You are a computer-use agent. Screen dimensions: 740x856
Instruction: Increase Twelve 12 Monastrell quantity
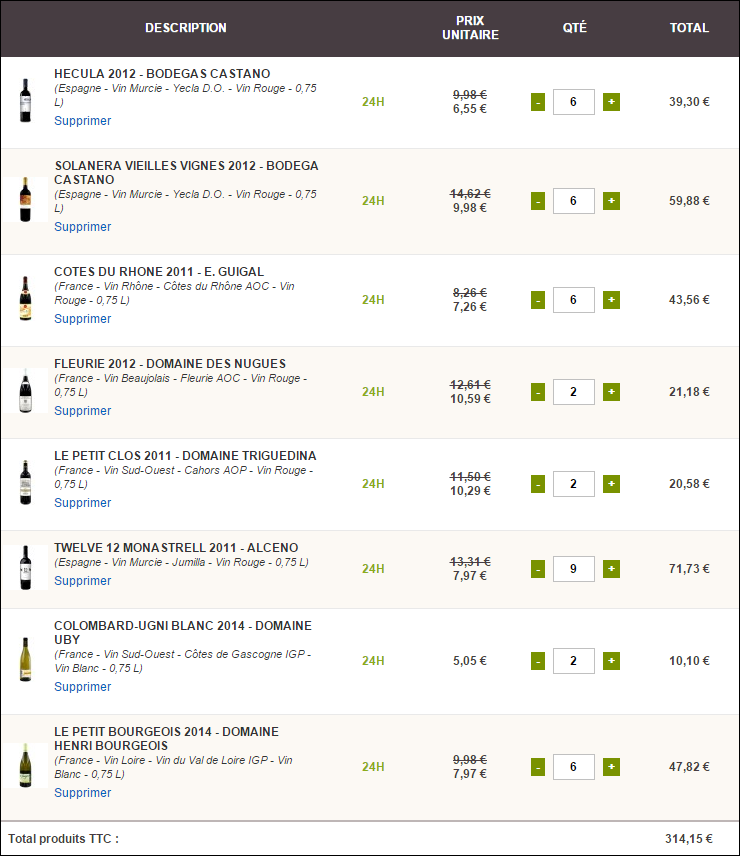point(611,569)
